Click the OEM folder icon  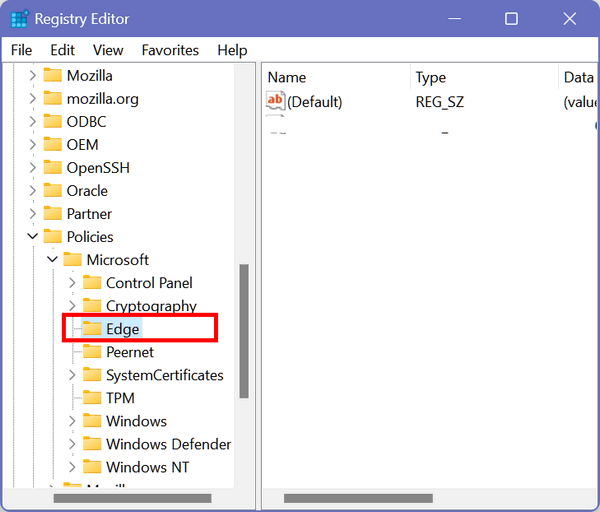pos(52,144)
